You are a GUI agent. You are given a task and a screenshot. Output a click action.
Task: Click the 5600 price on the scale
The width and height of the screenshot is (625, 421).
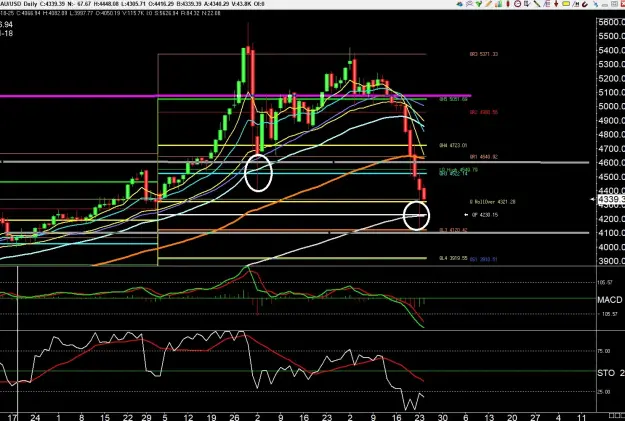click(x=611, y=22)
